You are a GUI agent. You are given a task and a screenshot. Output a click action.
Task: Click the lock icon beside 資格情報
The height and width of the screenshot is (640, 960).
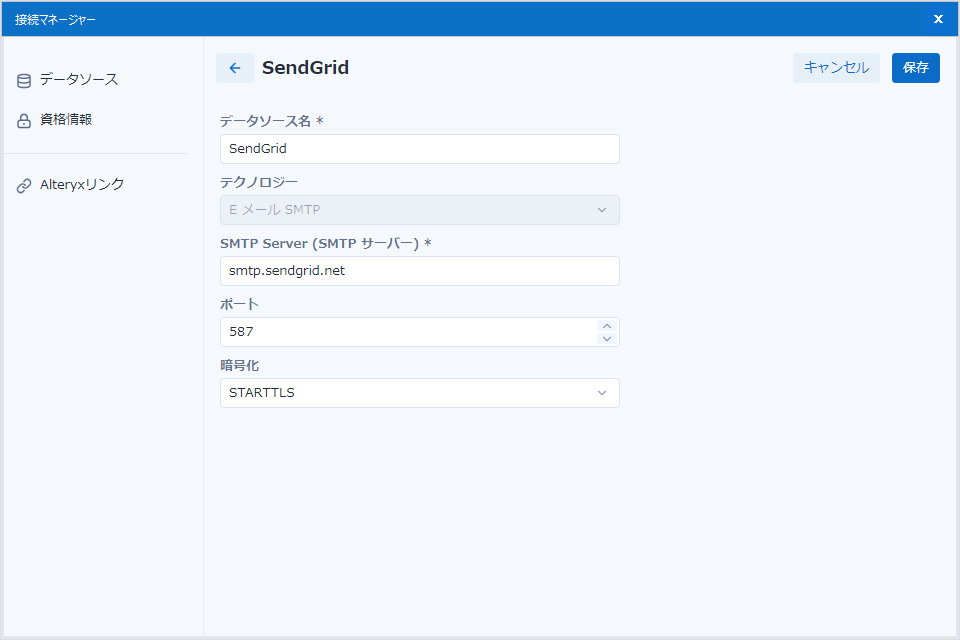(x=24, y=121)
